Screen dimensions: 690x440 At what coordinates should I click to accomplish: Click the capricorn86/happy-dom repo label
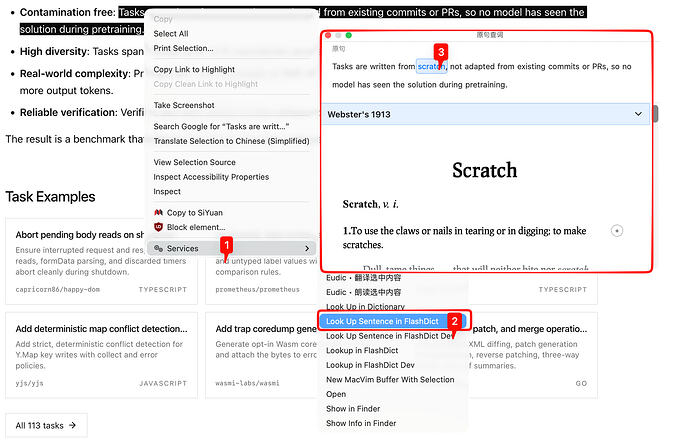[x=57, y=290]
